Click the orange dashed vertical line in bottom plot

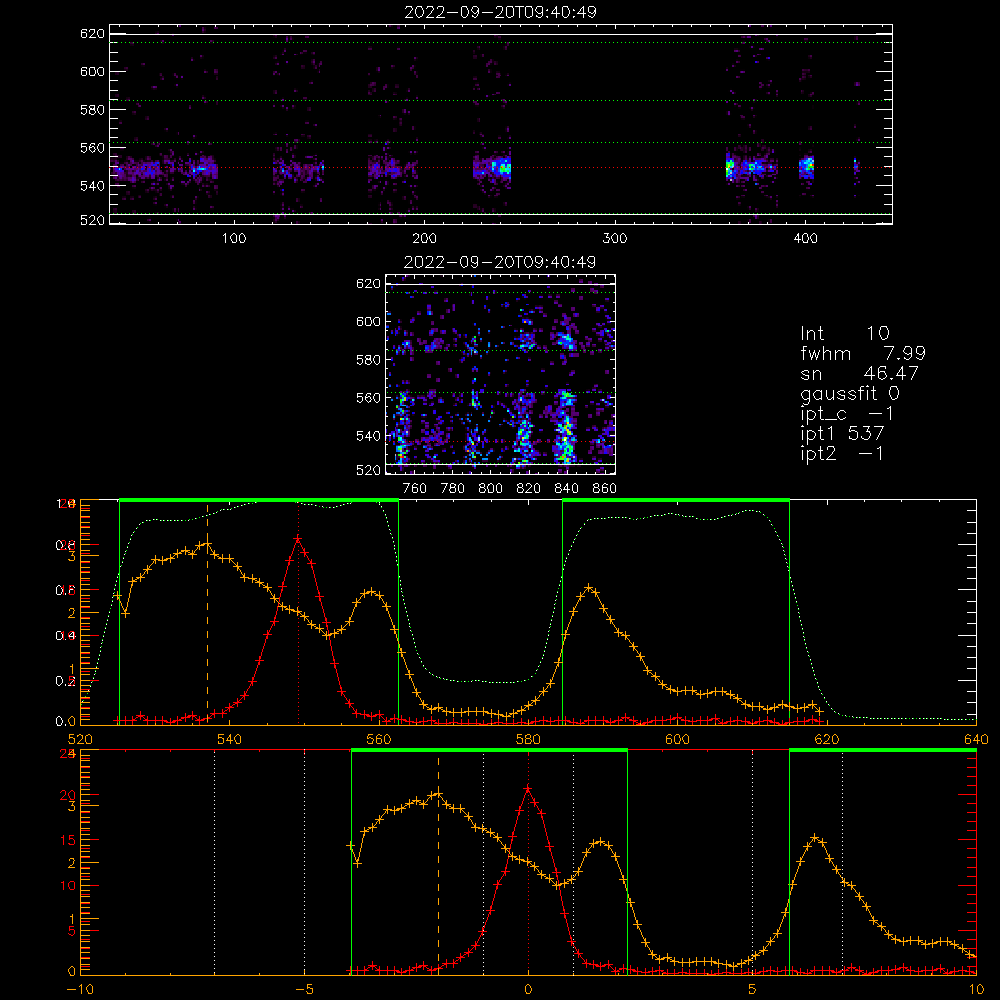[438, 864]
